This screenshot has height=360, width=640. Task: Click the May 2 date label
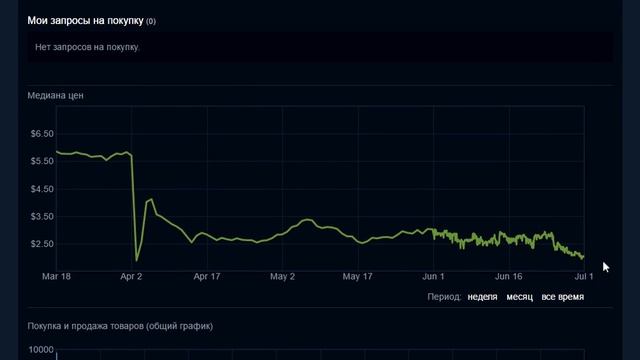(282, 276)
